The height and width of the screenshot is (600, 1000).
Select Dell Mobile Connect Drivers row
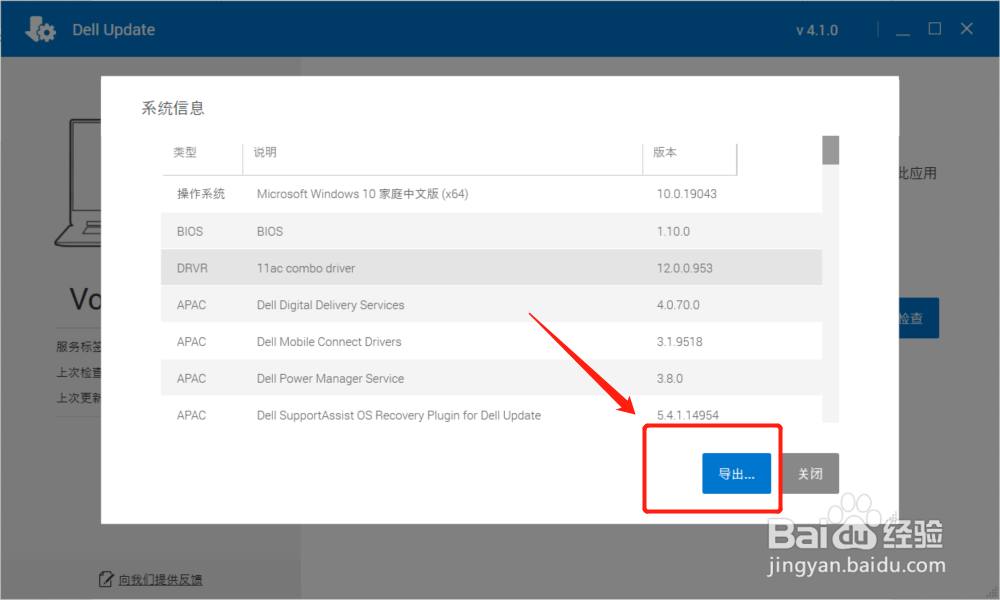point(492,342)
